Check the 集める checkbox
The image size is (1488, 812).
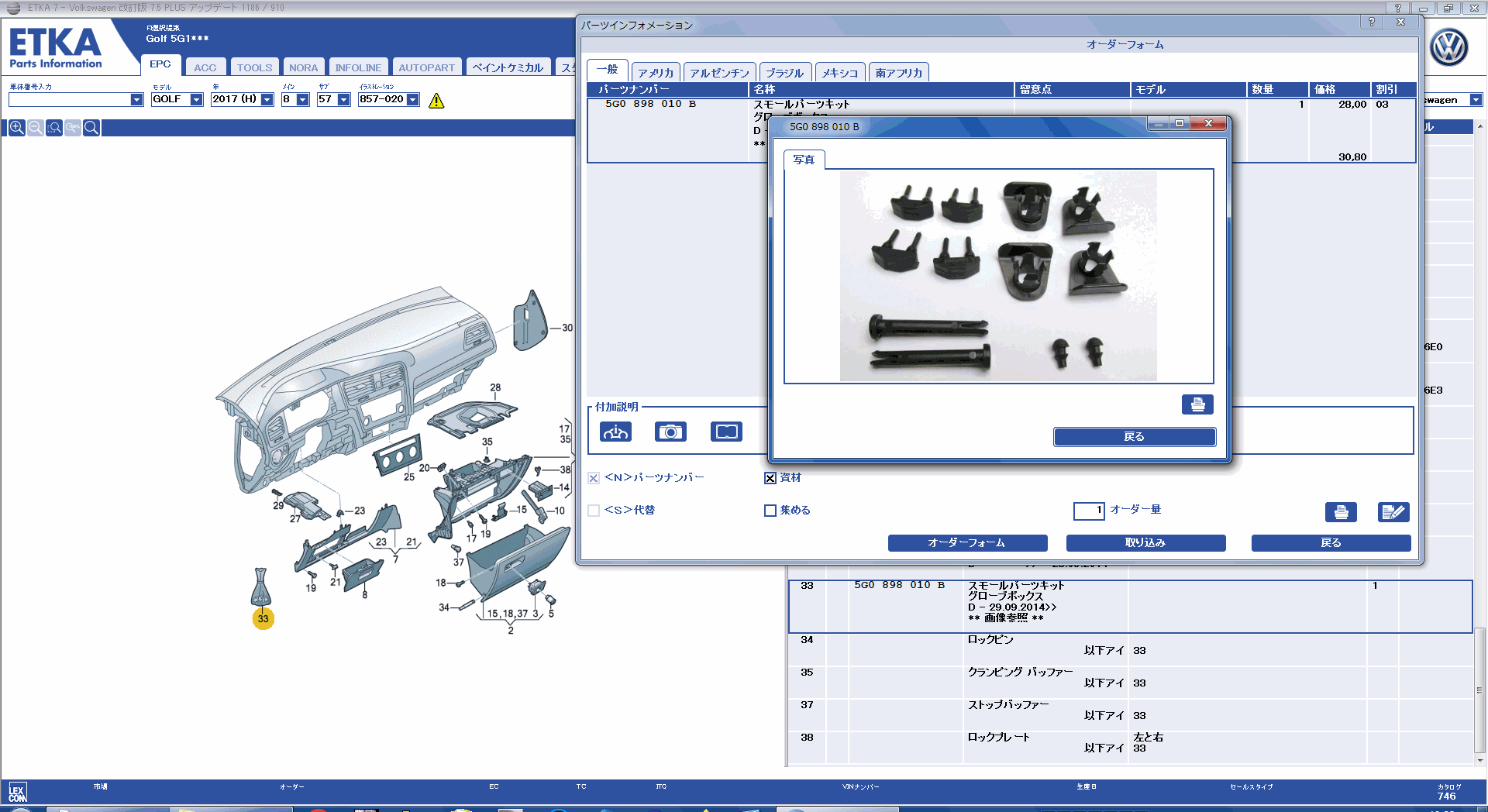point(770,511)
